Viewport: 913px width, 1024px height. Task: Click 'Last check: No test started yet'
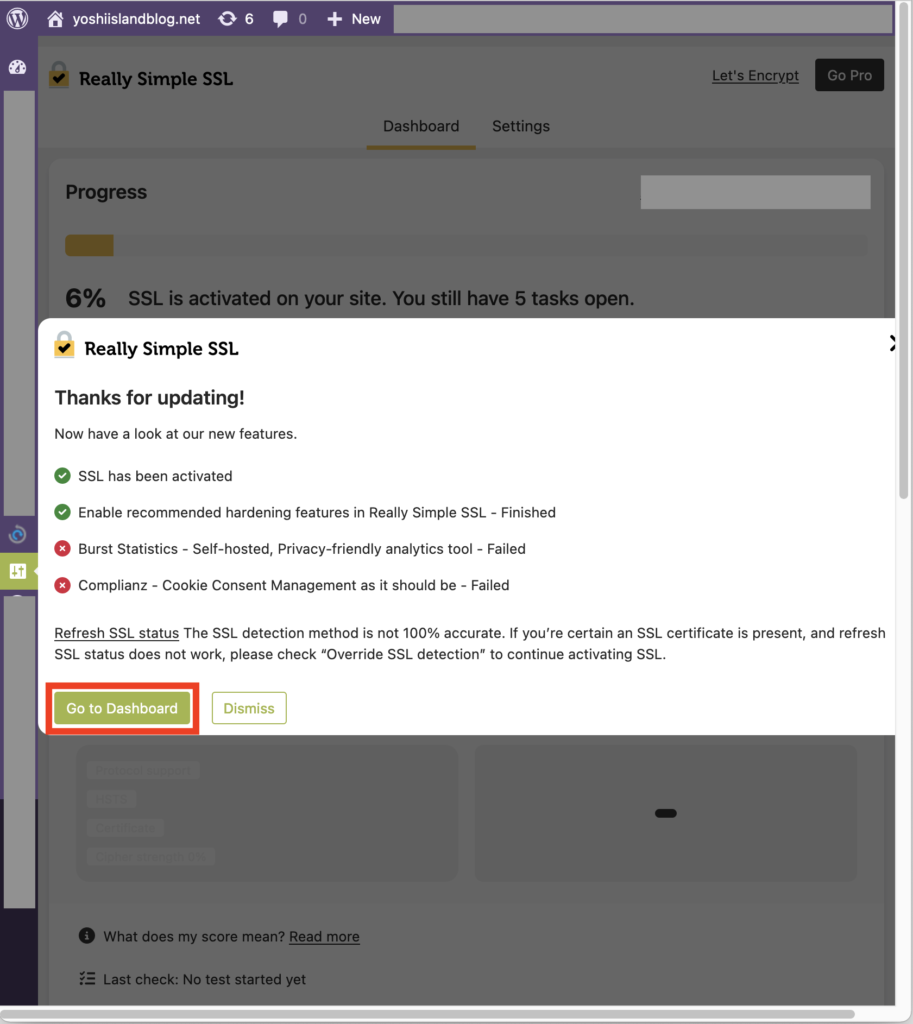pos(204,979)
